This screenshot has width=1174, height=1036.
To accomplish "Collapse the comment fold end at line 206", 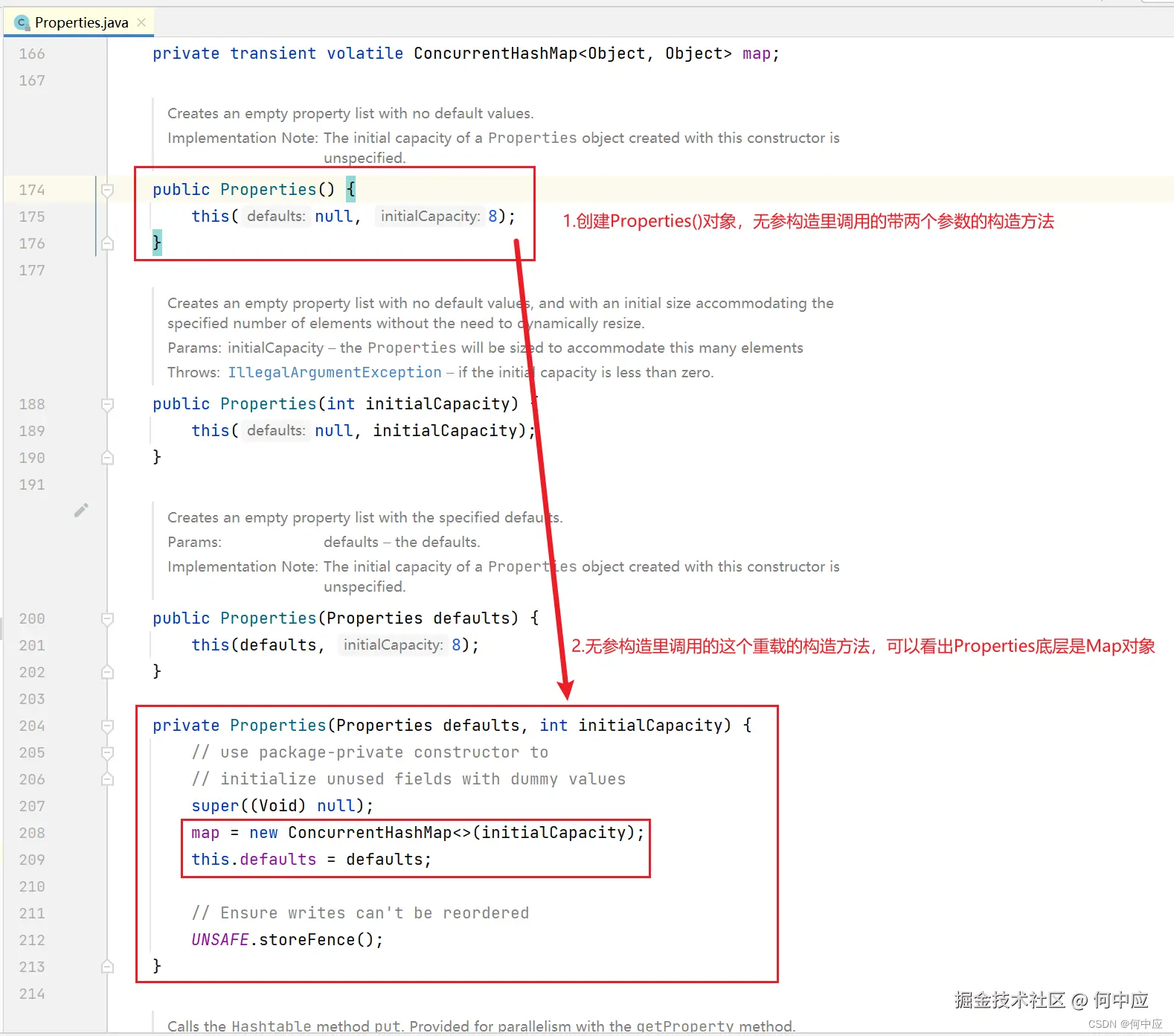I will 107,779.
